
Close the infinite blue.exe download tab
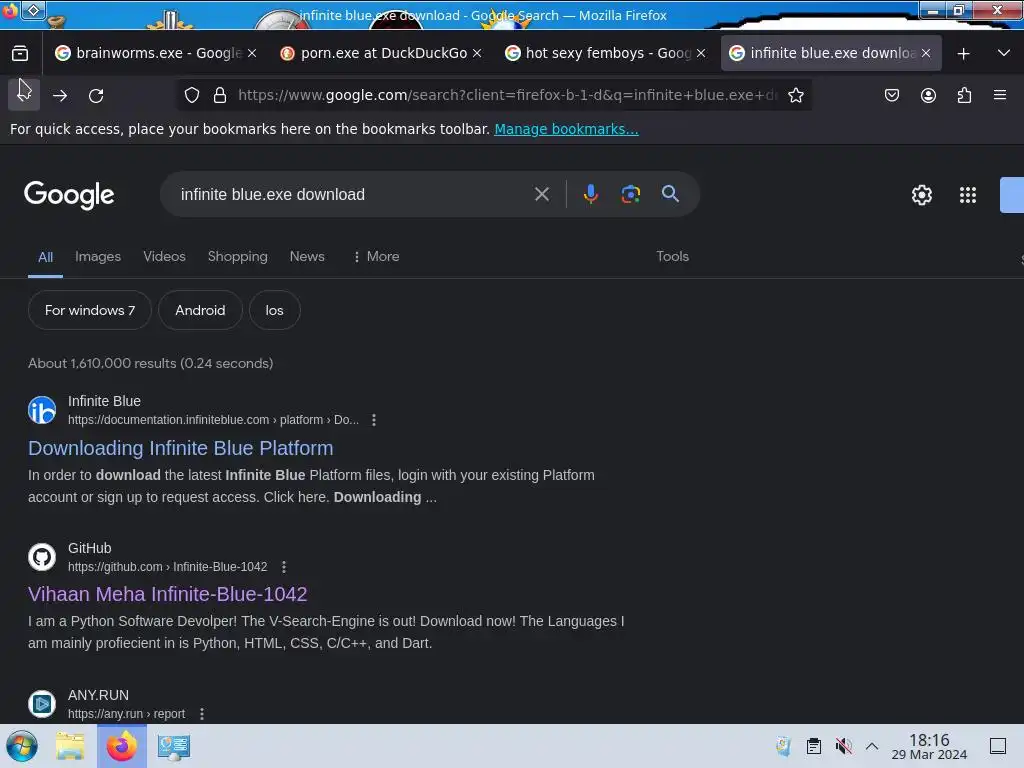tap(925, 53)
